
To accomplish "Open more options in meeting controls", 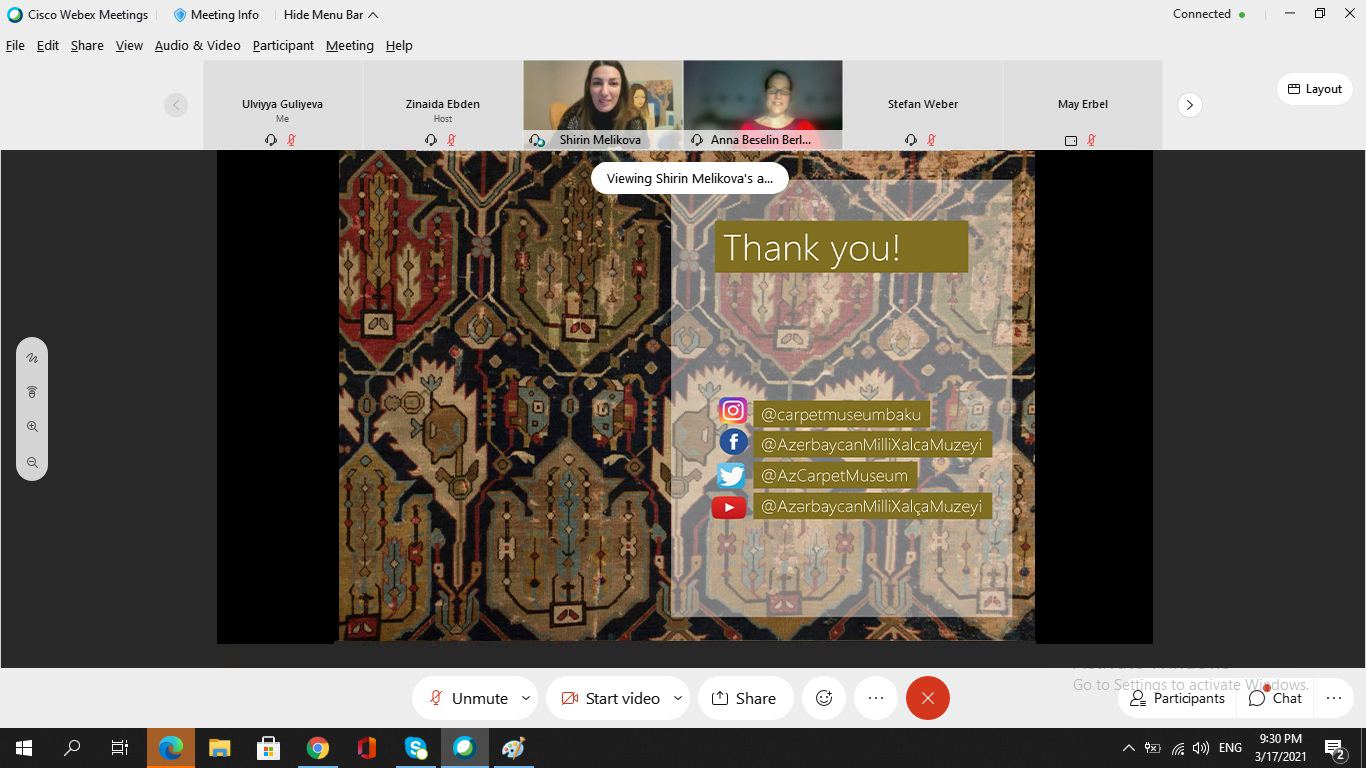I will tap(876, 698).
